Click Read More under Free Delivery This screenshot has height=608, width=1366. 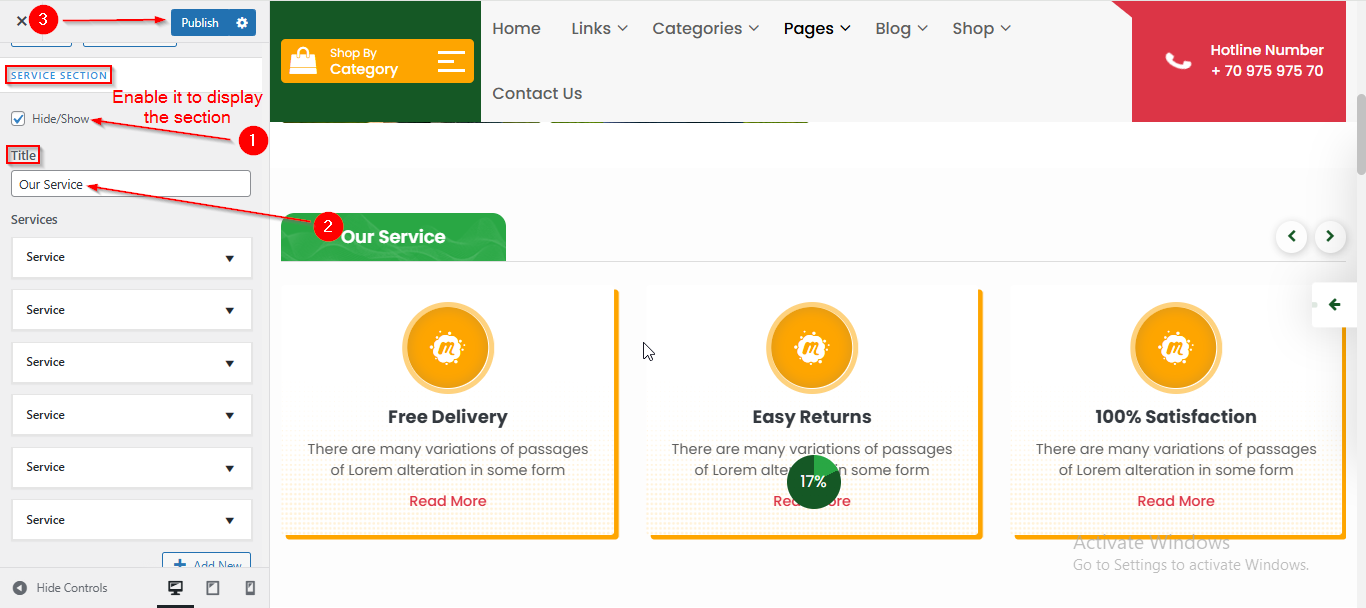(x=447, y=501)
